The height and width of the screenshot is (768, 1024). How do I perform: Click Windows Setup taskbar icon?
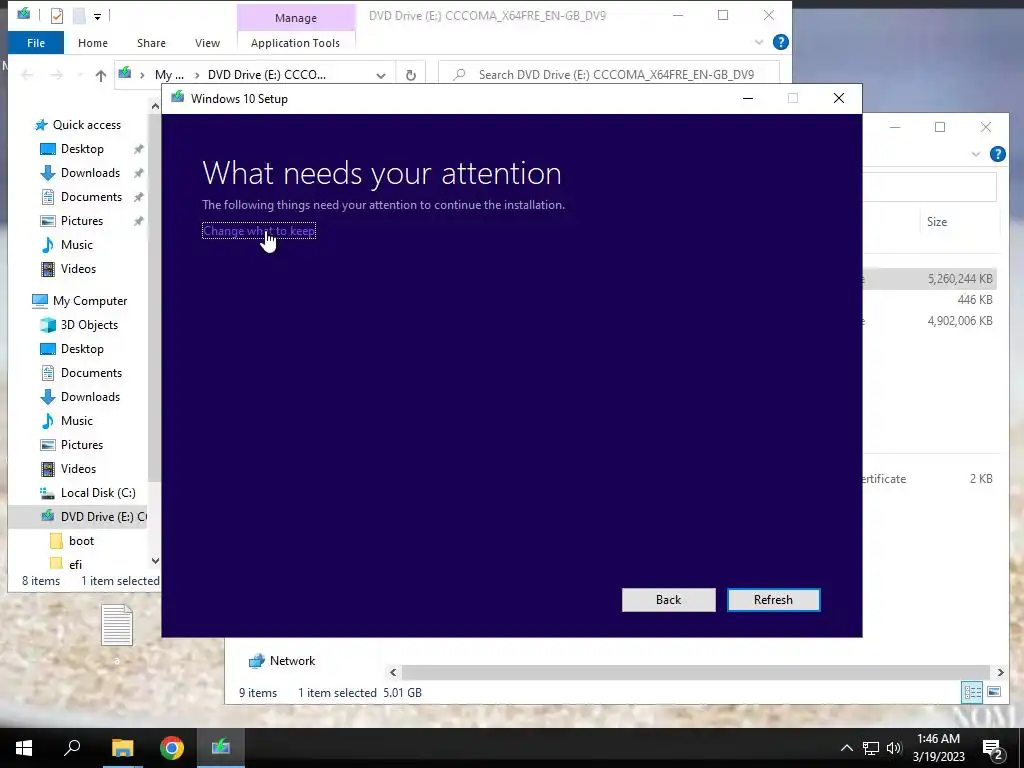(221, 748)
